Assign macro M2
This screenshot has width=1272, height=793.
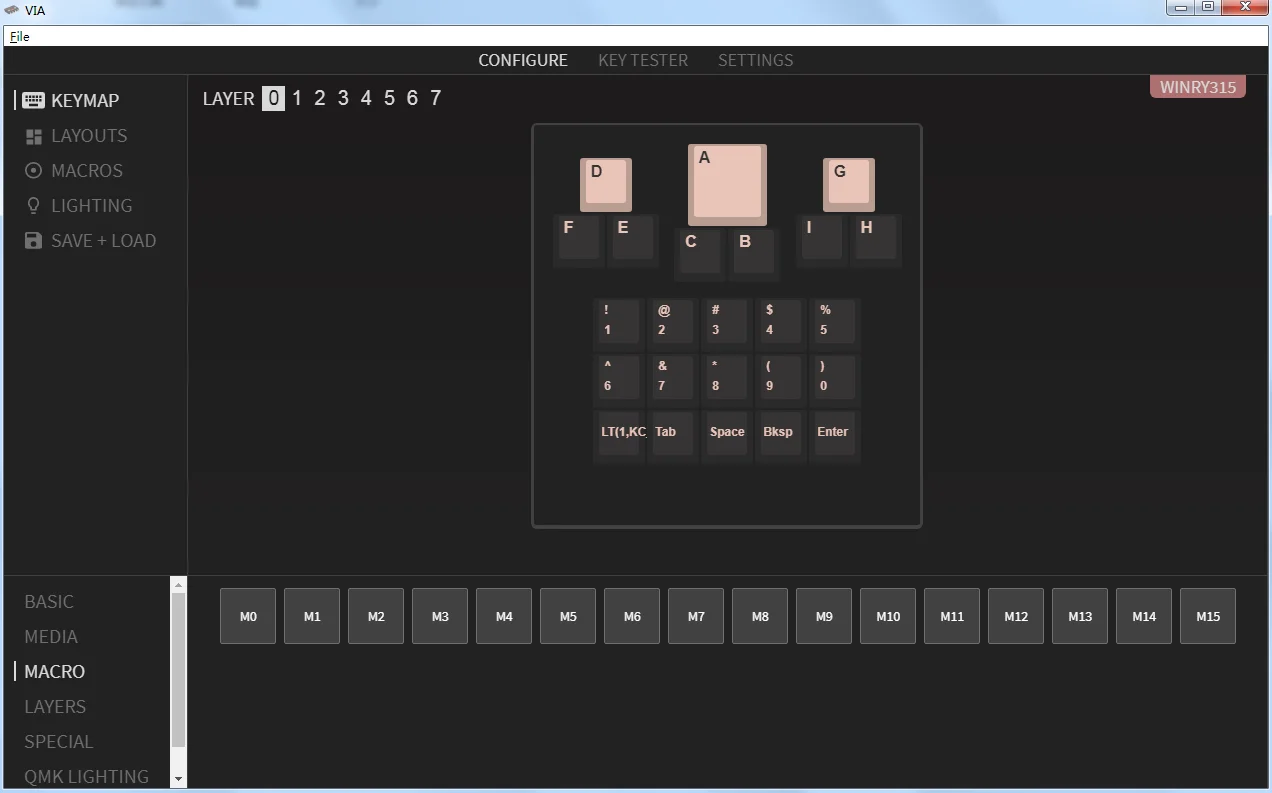pos(376,616)
